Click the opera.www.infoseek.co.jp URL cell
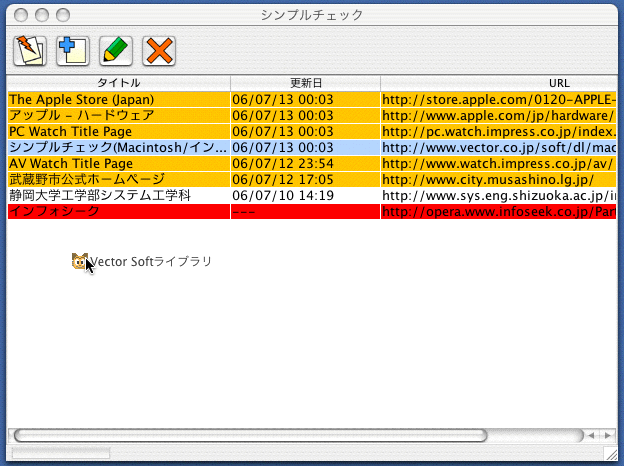Screen dimensions: 624x466 pyautogui.click(x=499, y=211)
